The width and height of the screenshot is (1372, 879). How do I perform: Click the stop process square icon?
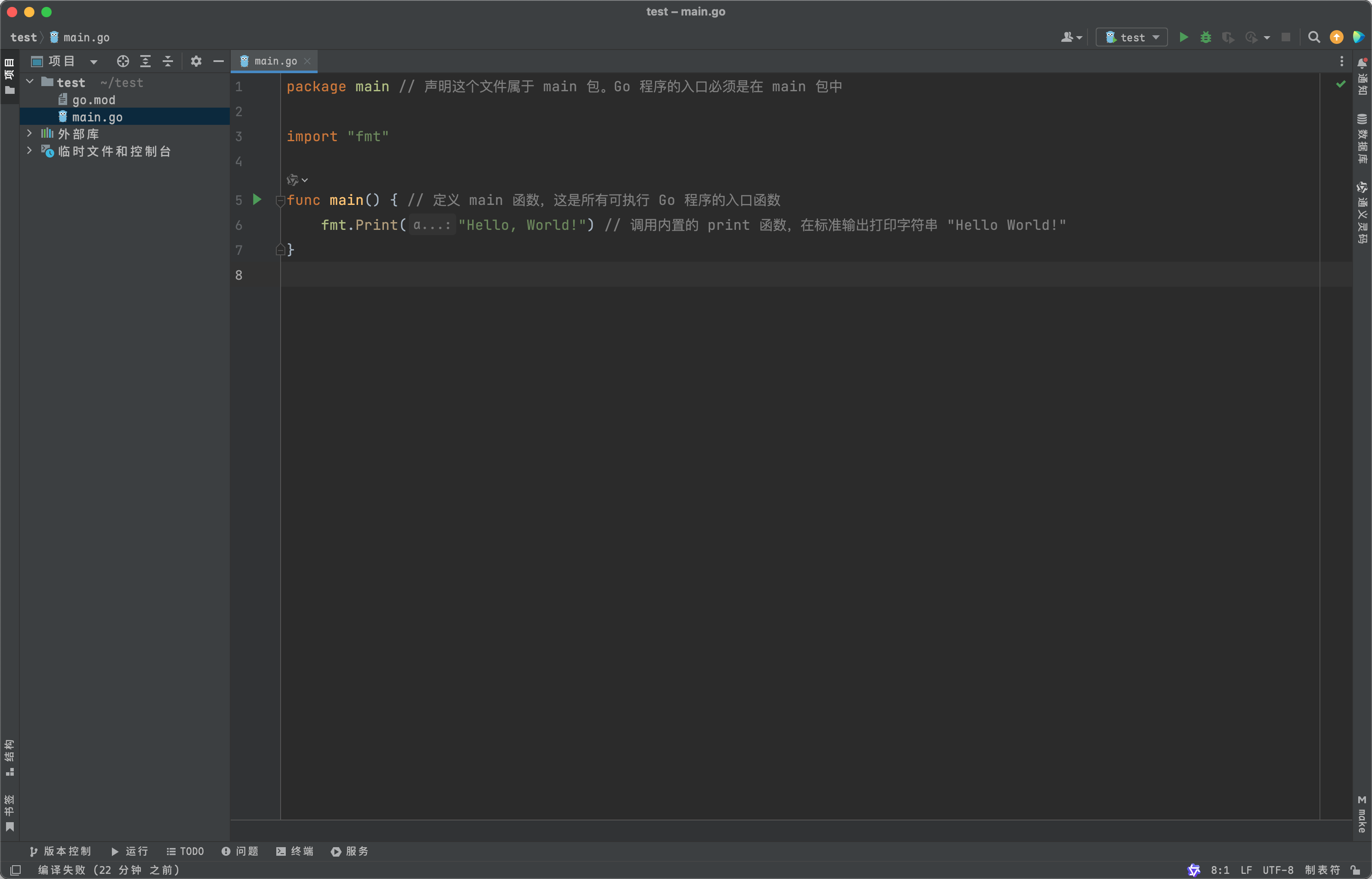pos(1285,37)
